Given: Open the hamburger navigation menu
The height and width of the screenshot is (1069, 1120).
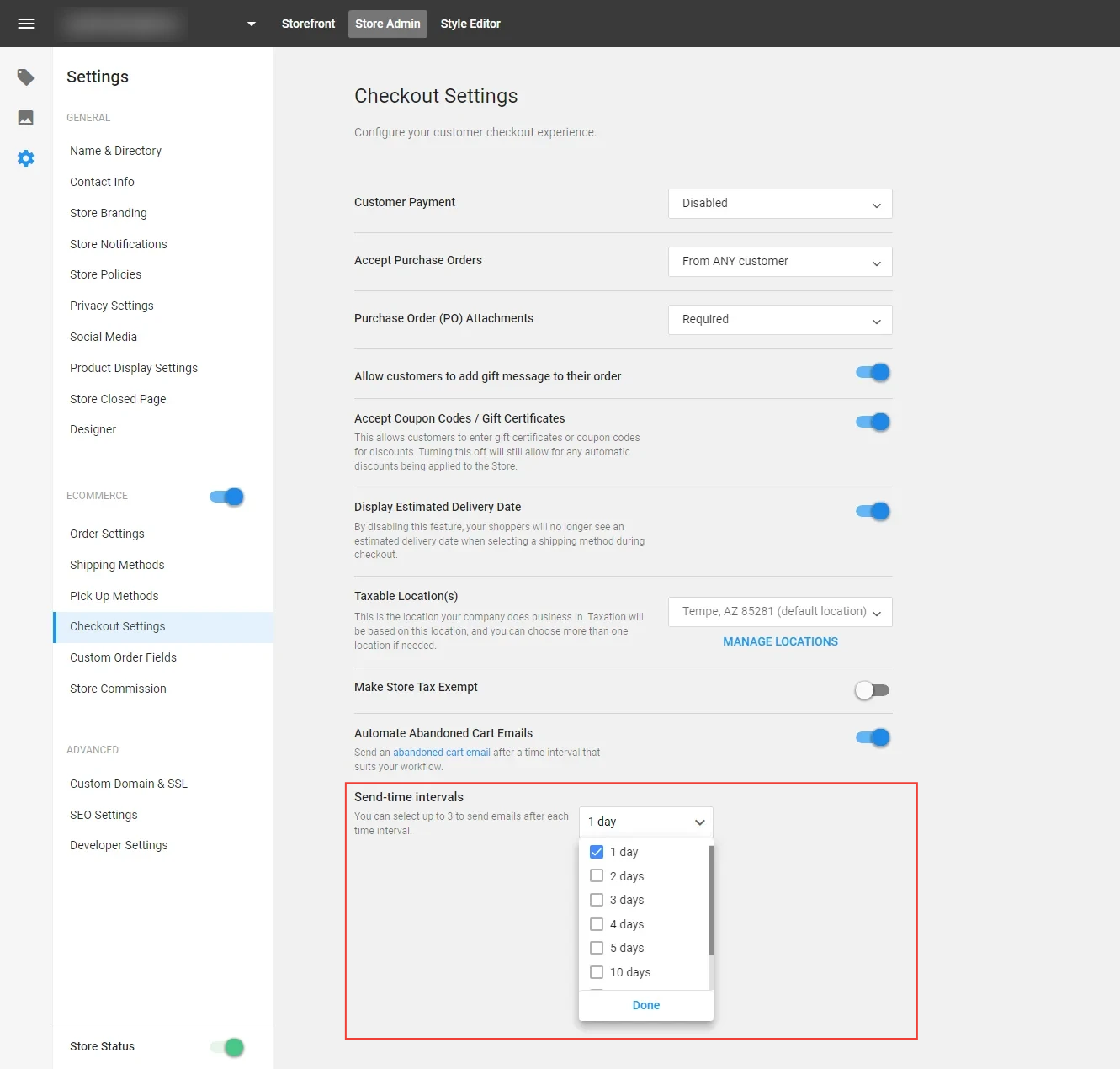Looking at the screenshot, I should (26, 24).
